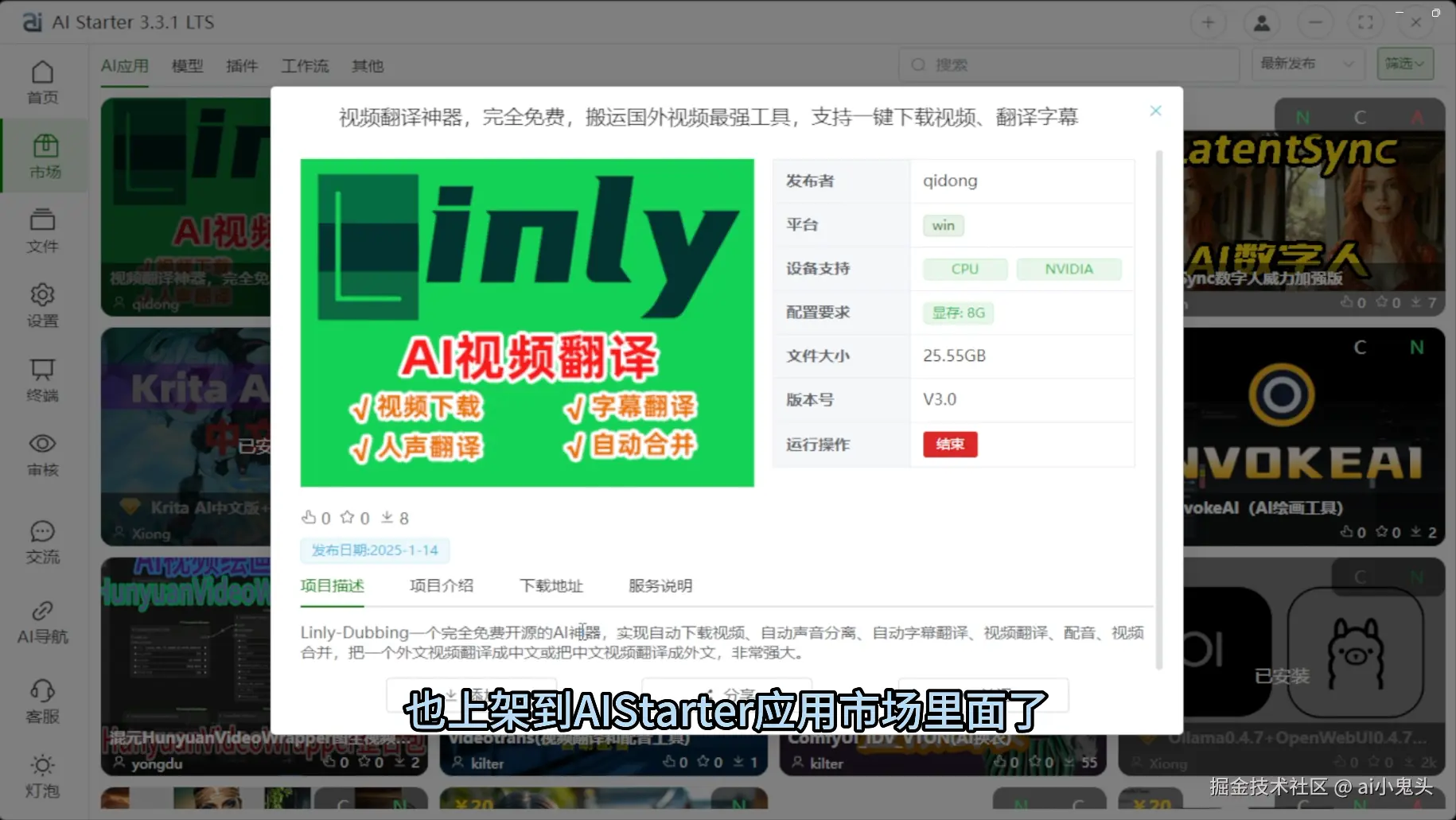Open the 筛选 filter dropdown
The image size is (1456, 820).
1404,64
